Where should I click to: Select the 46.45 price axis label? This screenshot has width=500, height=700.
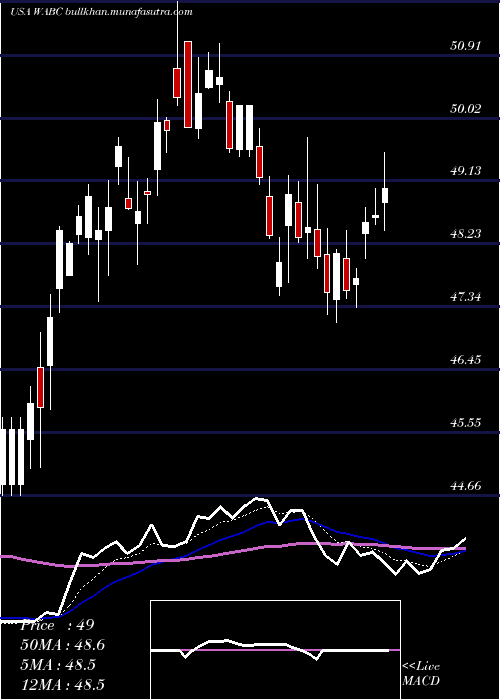click(466, 359)
